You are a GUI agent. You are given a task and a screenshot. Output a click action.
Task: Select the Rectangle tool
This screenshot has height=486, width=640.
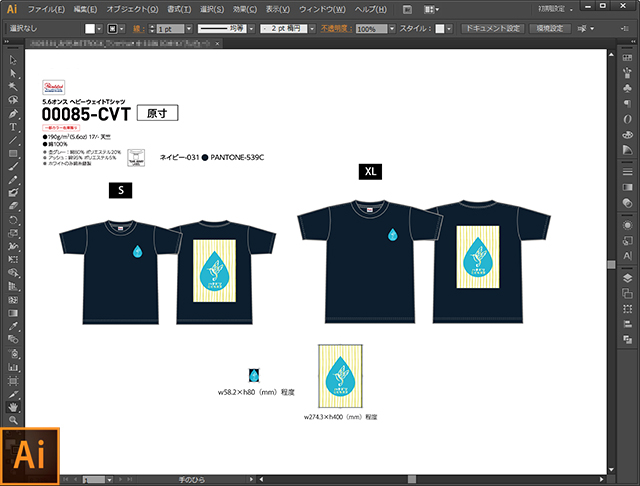coord(13,153)
